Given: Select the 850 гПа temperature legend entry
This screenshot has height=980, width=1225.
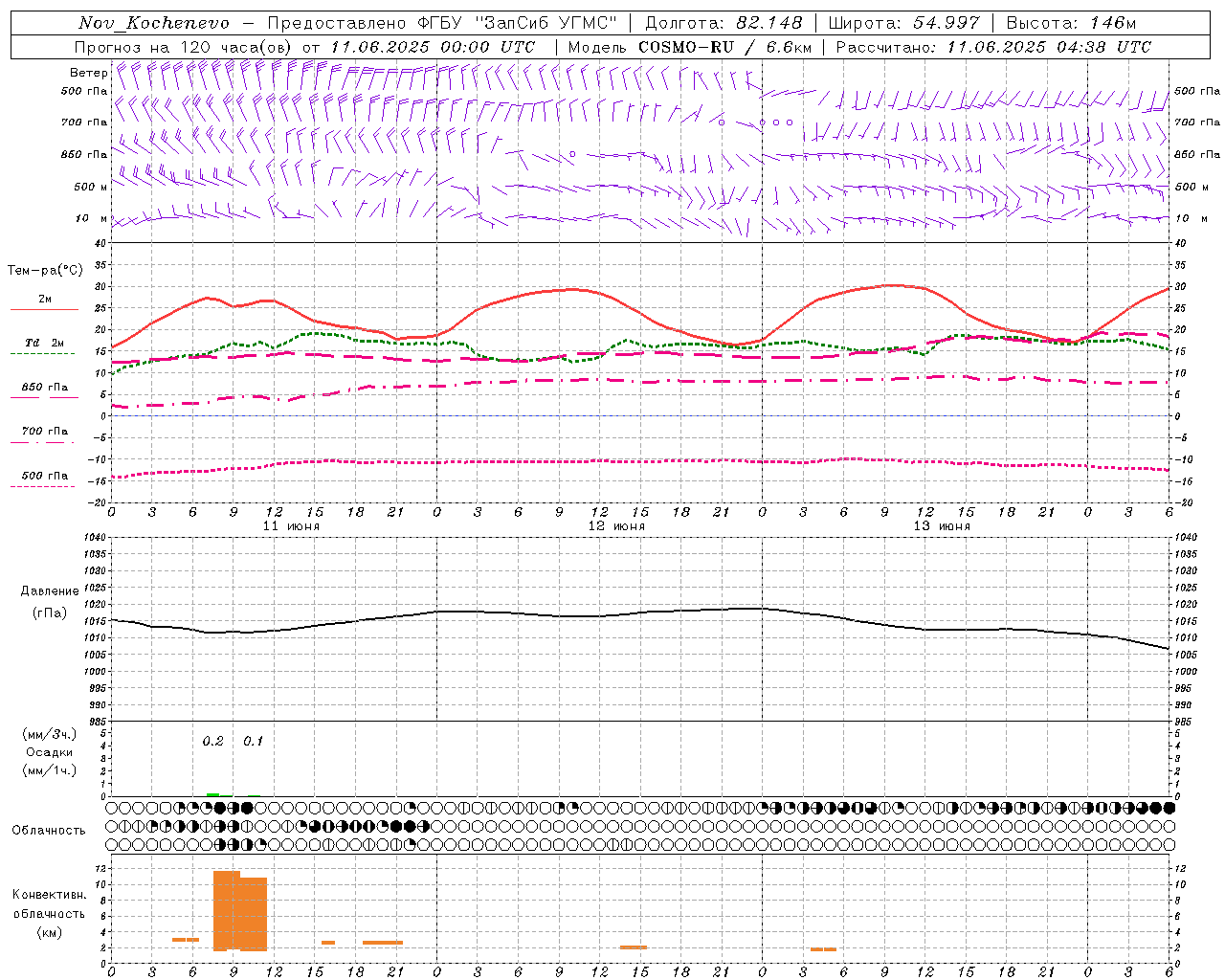Looking at the screenshot, I should (44, 391).
